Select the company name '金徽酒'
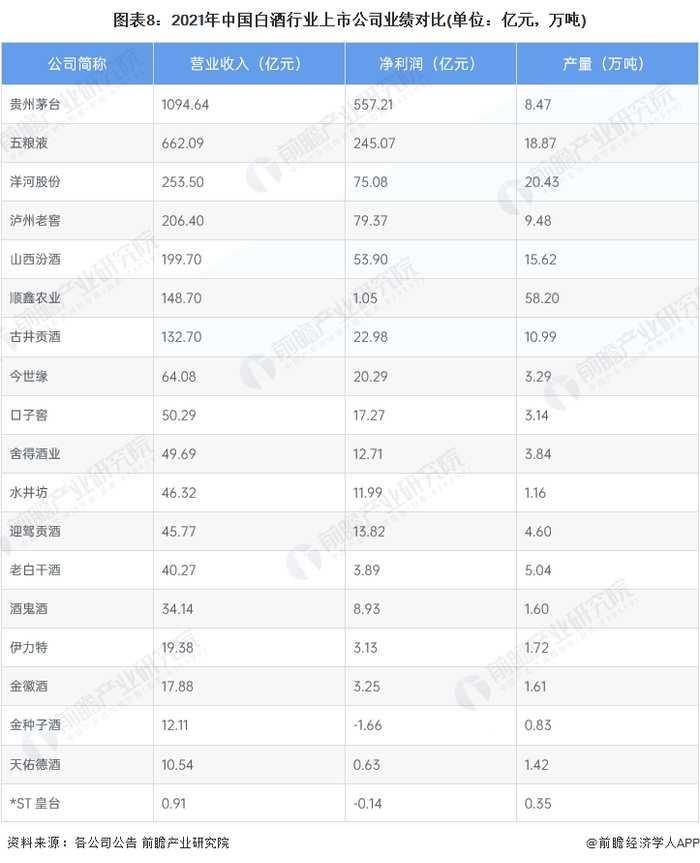The width and height of the screenshot is (700, 863). click(29, 686)
